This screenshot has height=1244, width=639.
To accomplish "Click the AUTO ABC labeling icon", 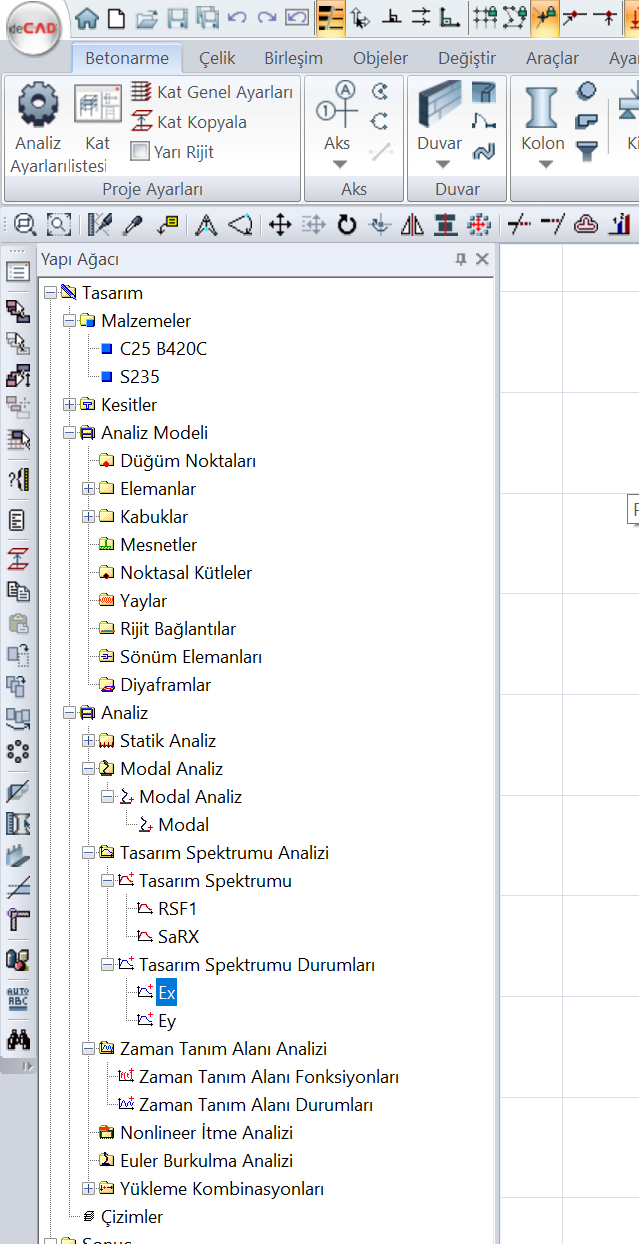I will (18, 997).
